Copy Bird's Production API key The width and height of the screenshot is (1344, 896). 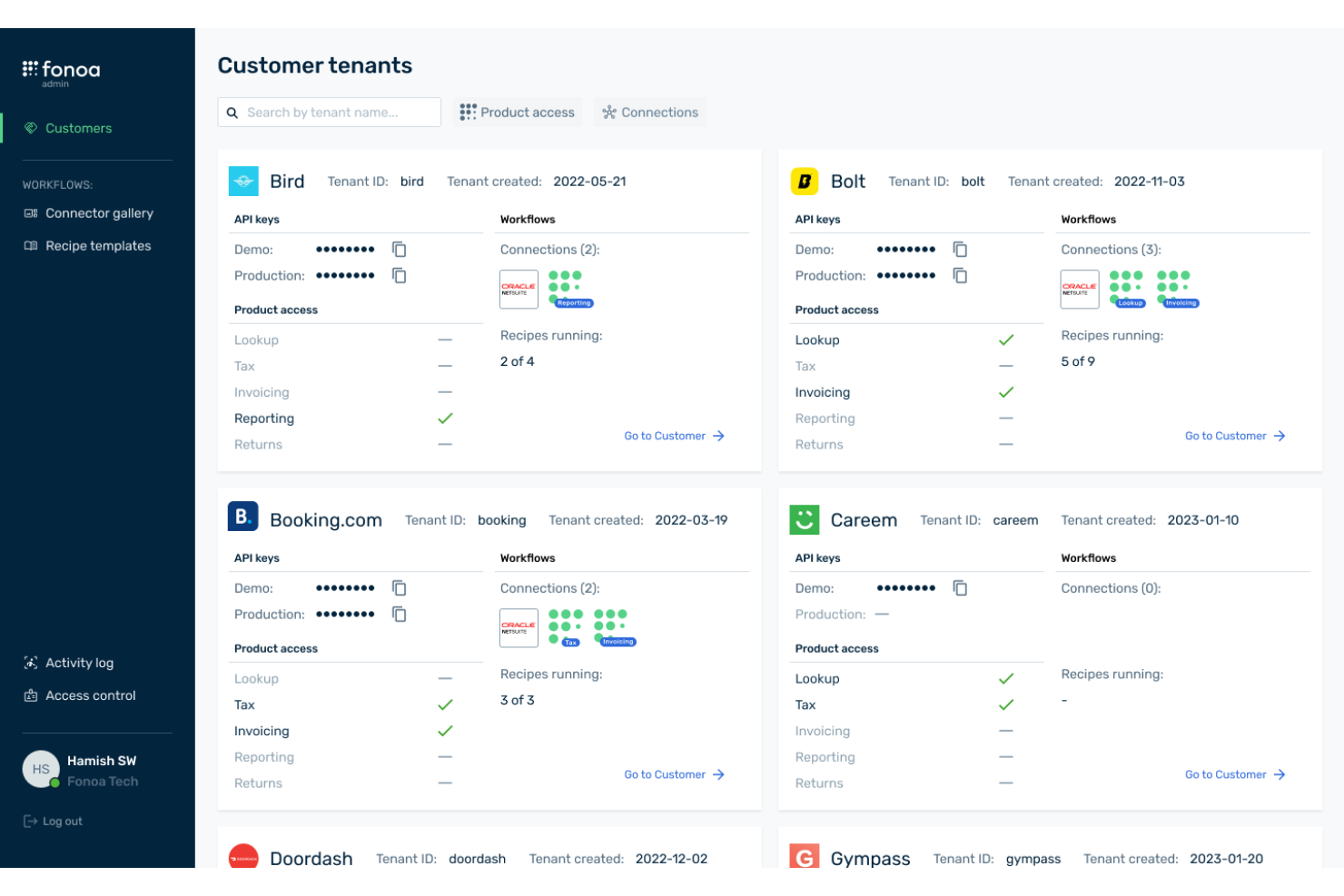tap(399, 275)
